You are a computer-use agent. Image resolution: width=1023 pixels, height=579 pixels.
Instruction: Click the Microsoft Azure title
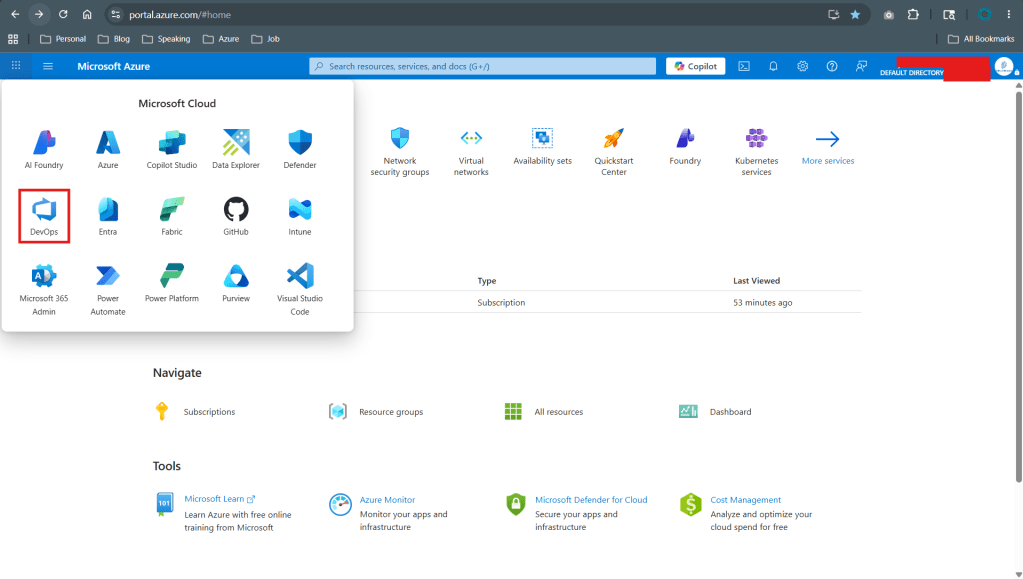point(114,66)
